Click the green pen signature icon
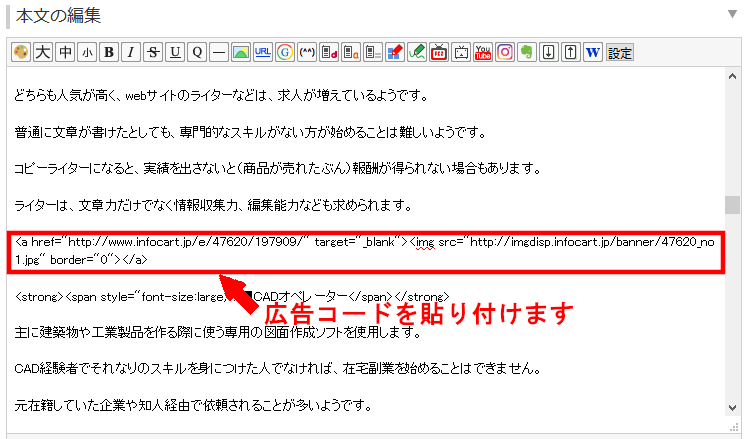 pyautogui.click(x=417, y=52)
